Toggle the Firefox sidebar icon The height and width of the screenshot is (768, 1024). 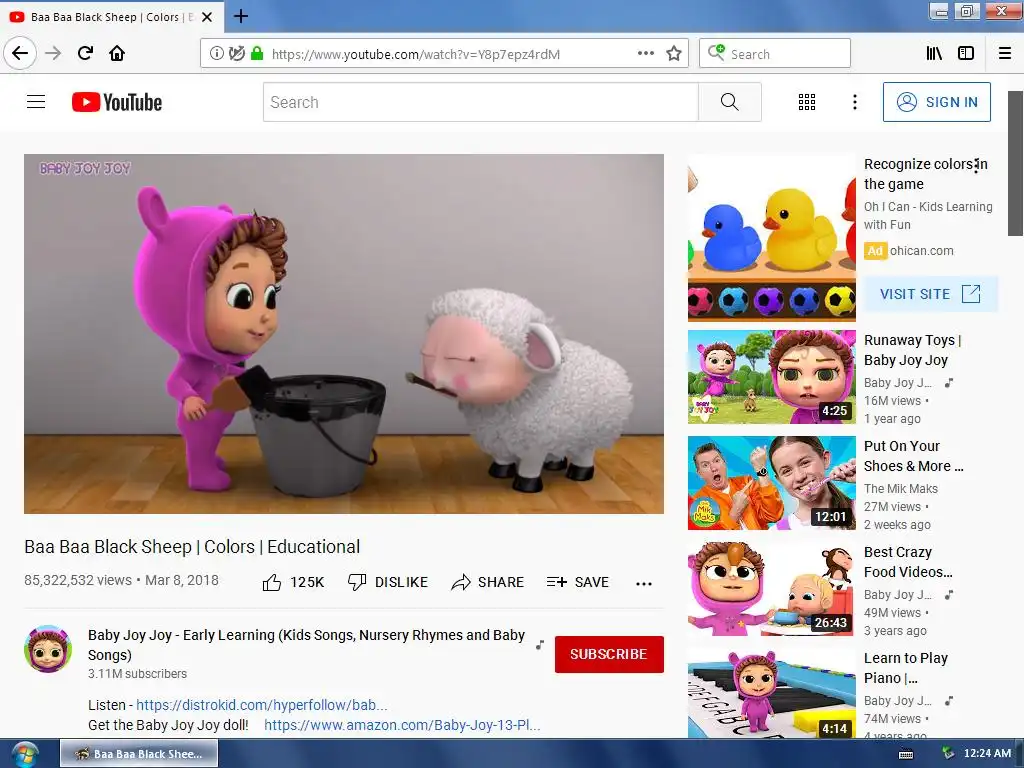[966, 54]
